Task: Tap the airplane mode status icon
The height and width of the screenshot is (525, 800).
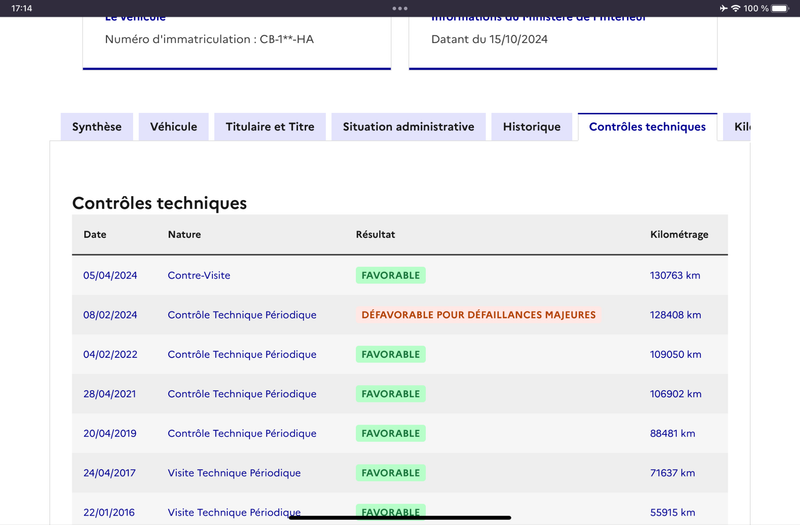Action: tap(723, 8)
